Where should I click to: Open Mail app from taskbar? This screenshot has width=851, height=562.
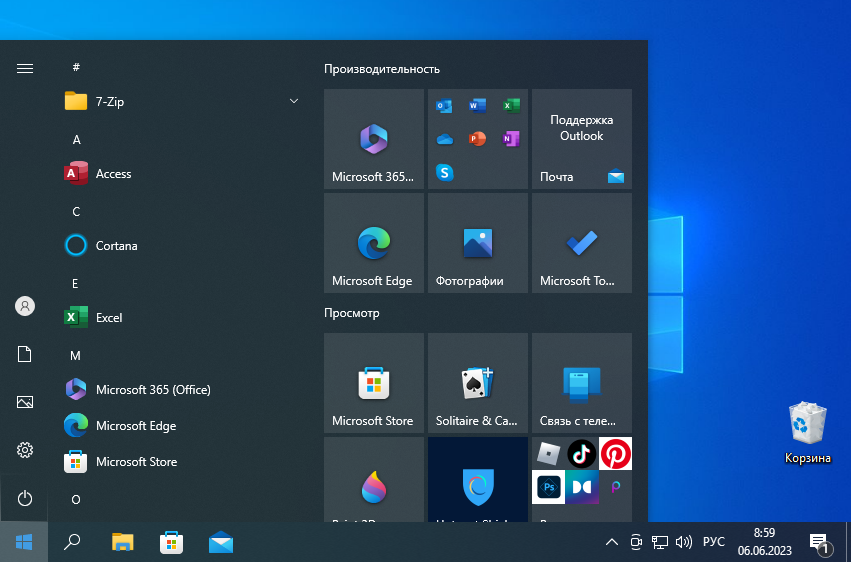click(221, 542)
